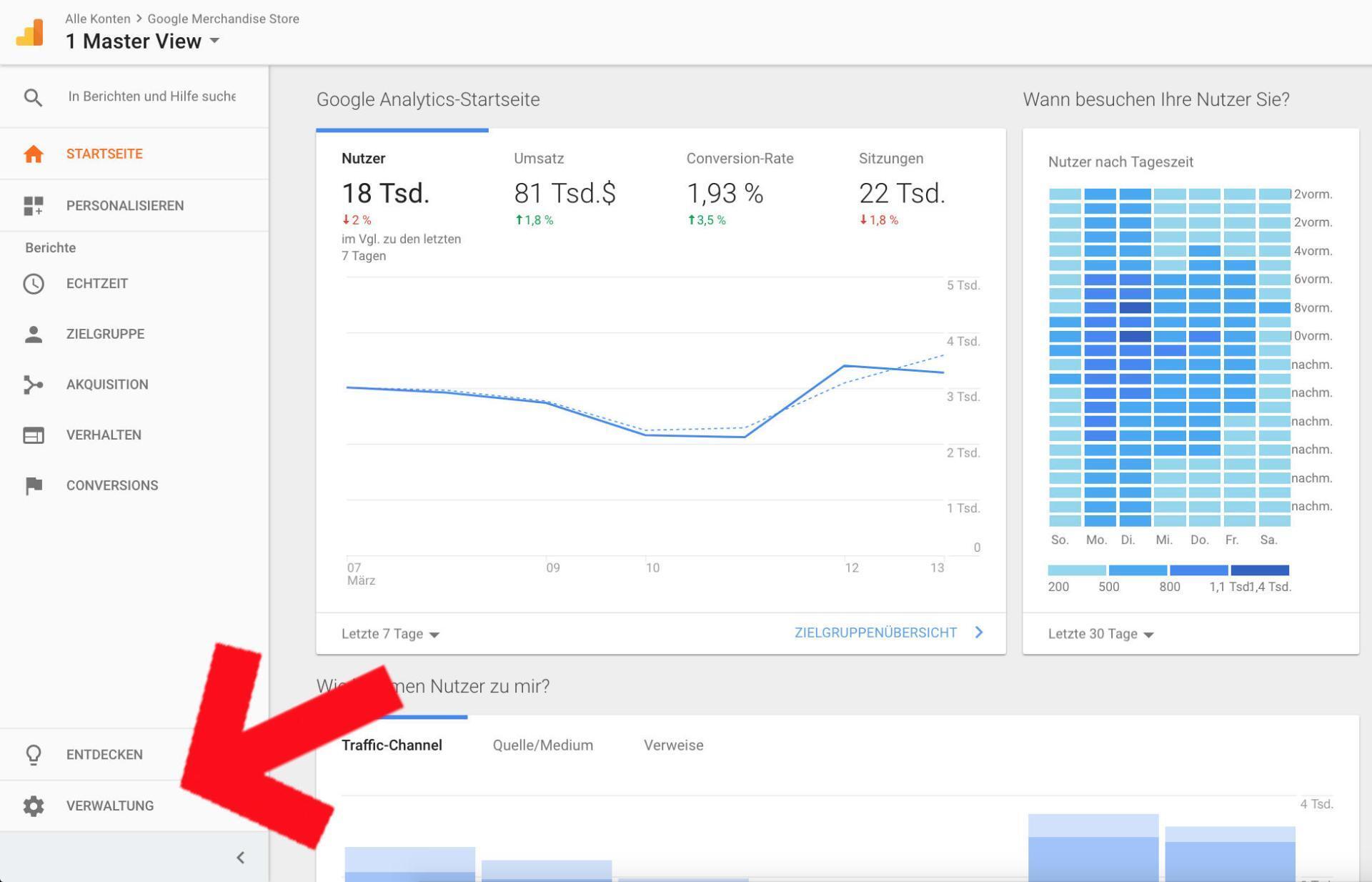Click the 07 März axis date label
The image size is (1372, 882).
tap(361, 574)
